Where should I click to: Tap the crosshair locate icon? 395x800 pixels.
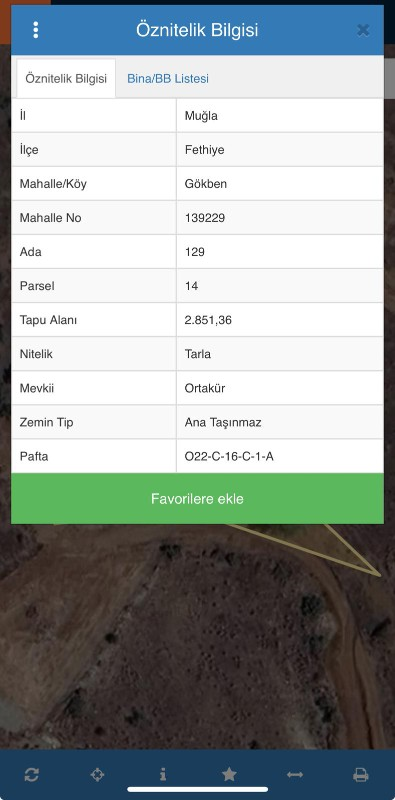pos(97,774)
